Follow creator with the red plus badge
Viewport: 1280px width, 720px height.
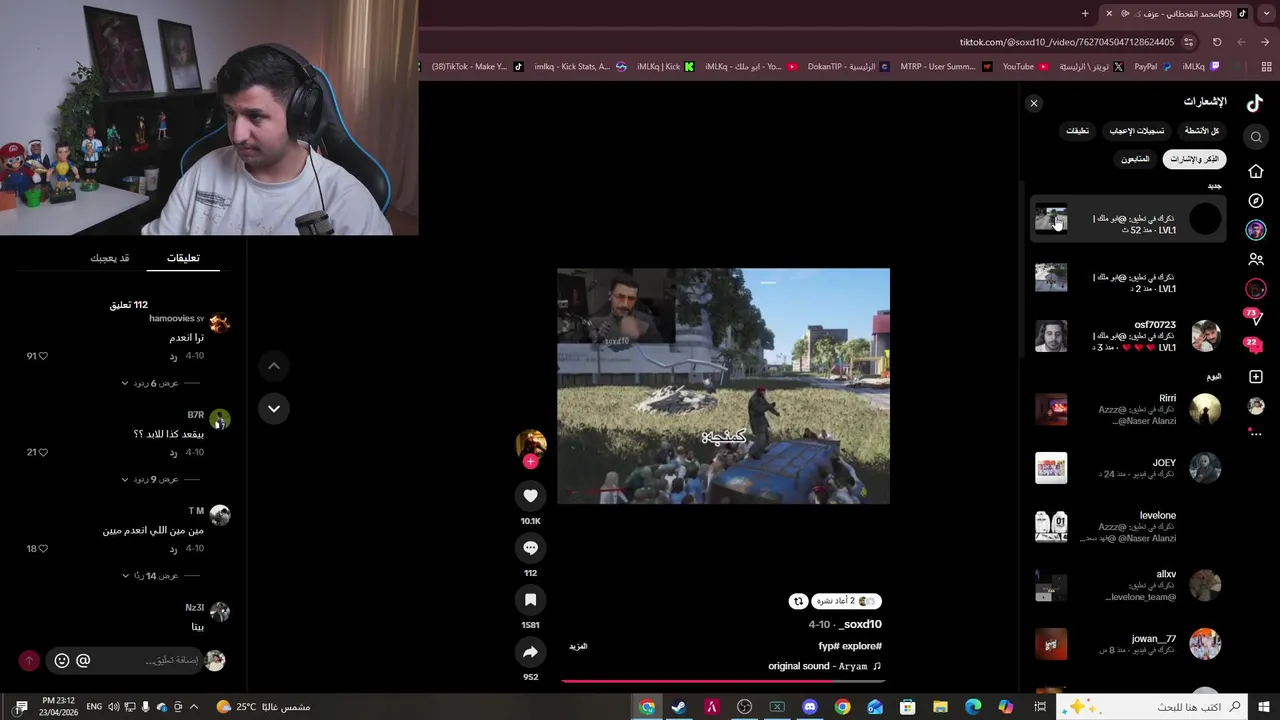[530, 461]
